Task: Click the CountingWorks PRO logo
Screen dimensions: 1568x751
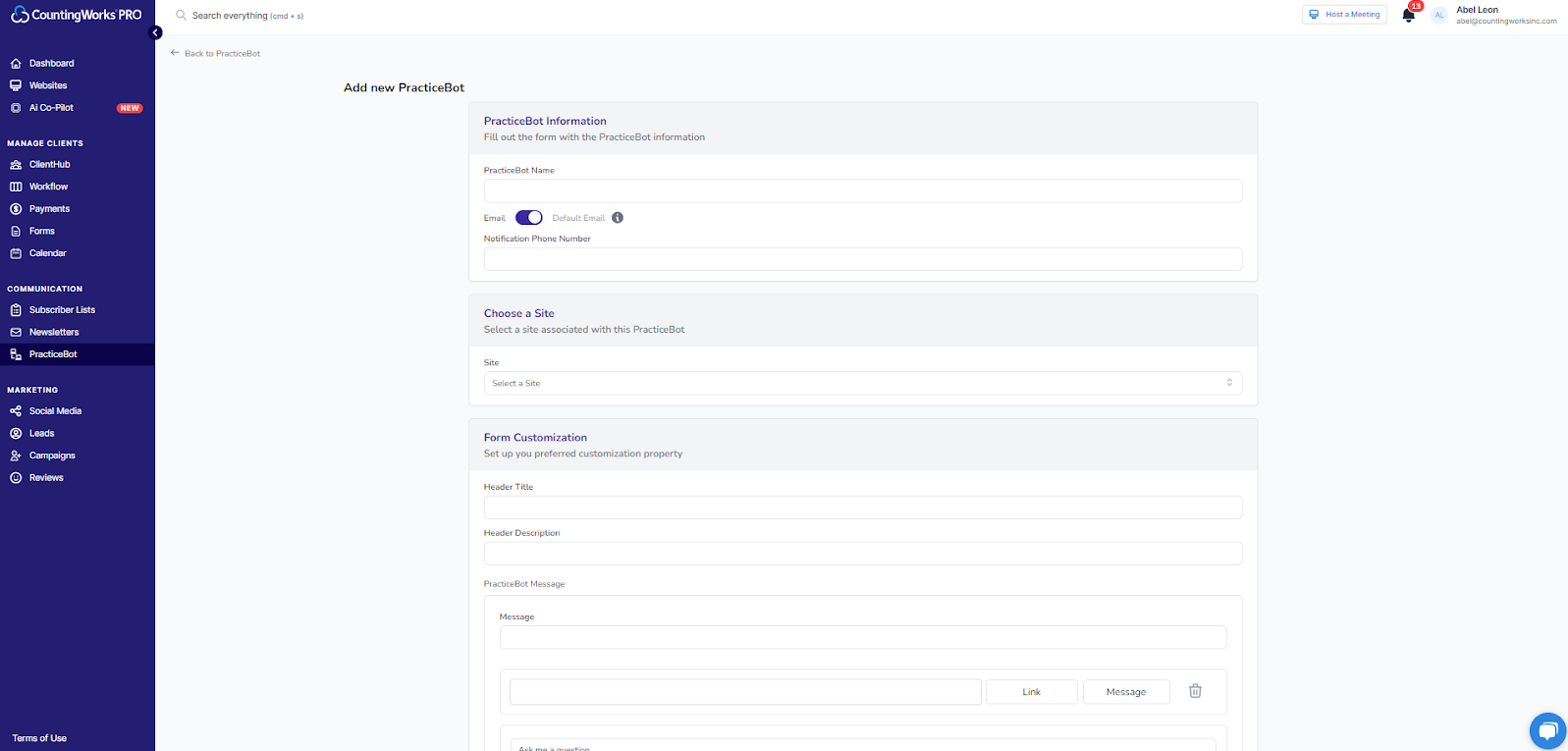Action: pos(77,15)
